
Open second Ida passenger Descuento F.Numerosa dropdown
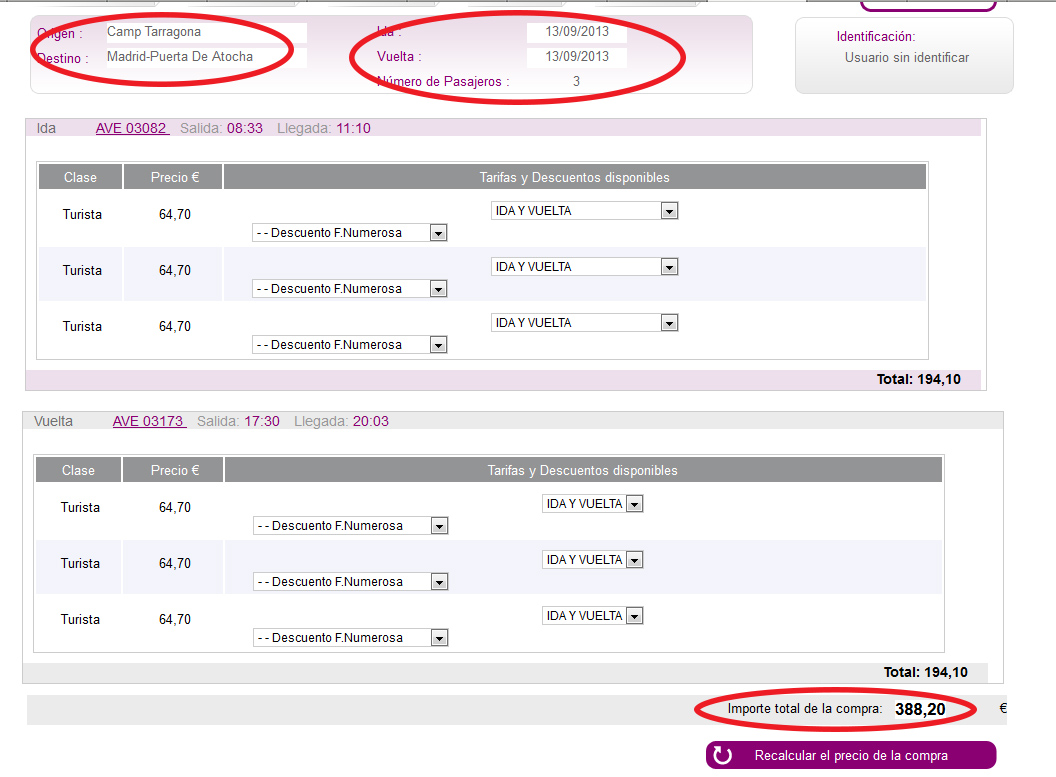pyautogui.click(x=350, y=288)
